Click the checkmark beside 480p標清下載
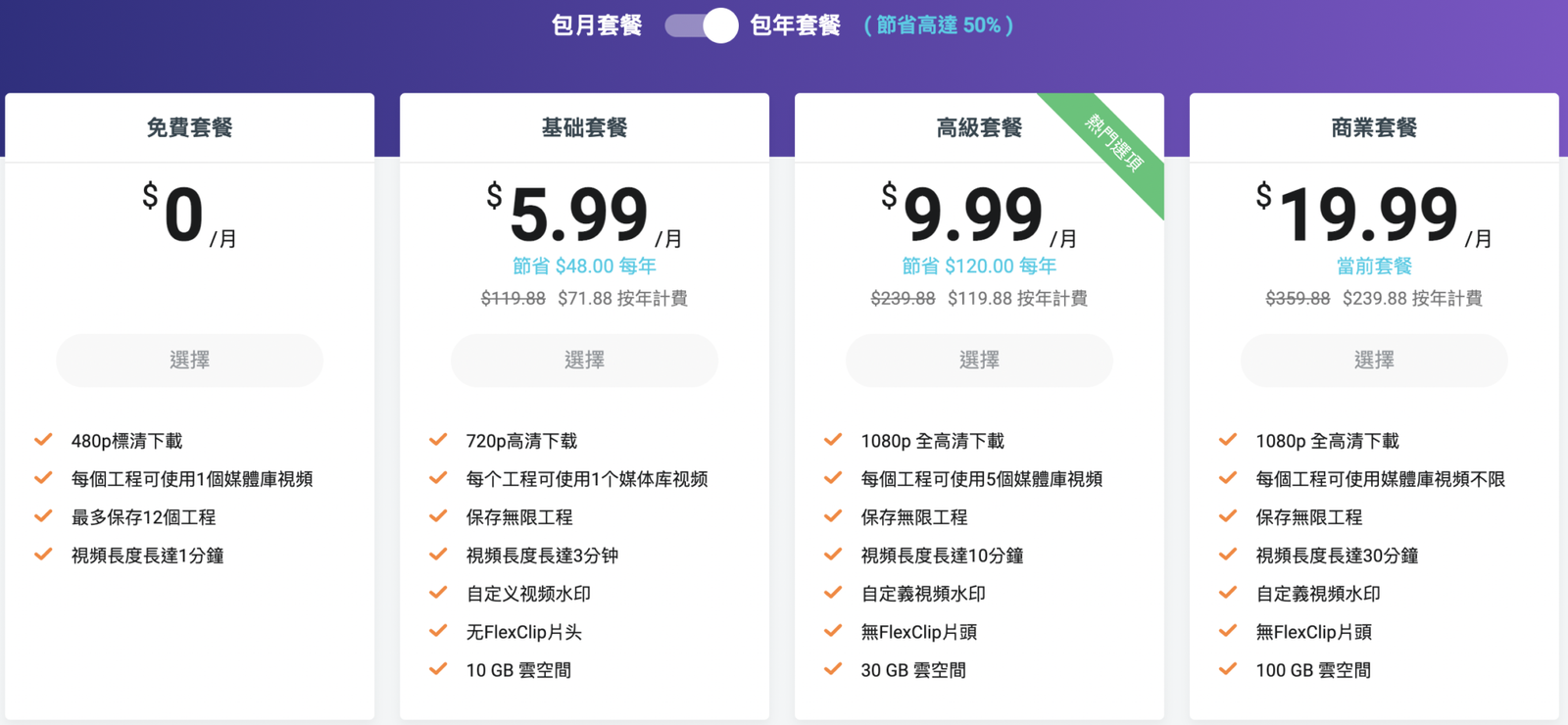This screenshot has height=725, width=1568. 43,440
